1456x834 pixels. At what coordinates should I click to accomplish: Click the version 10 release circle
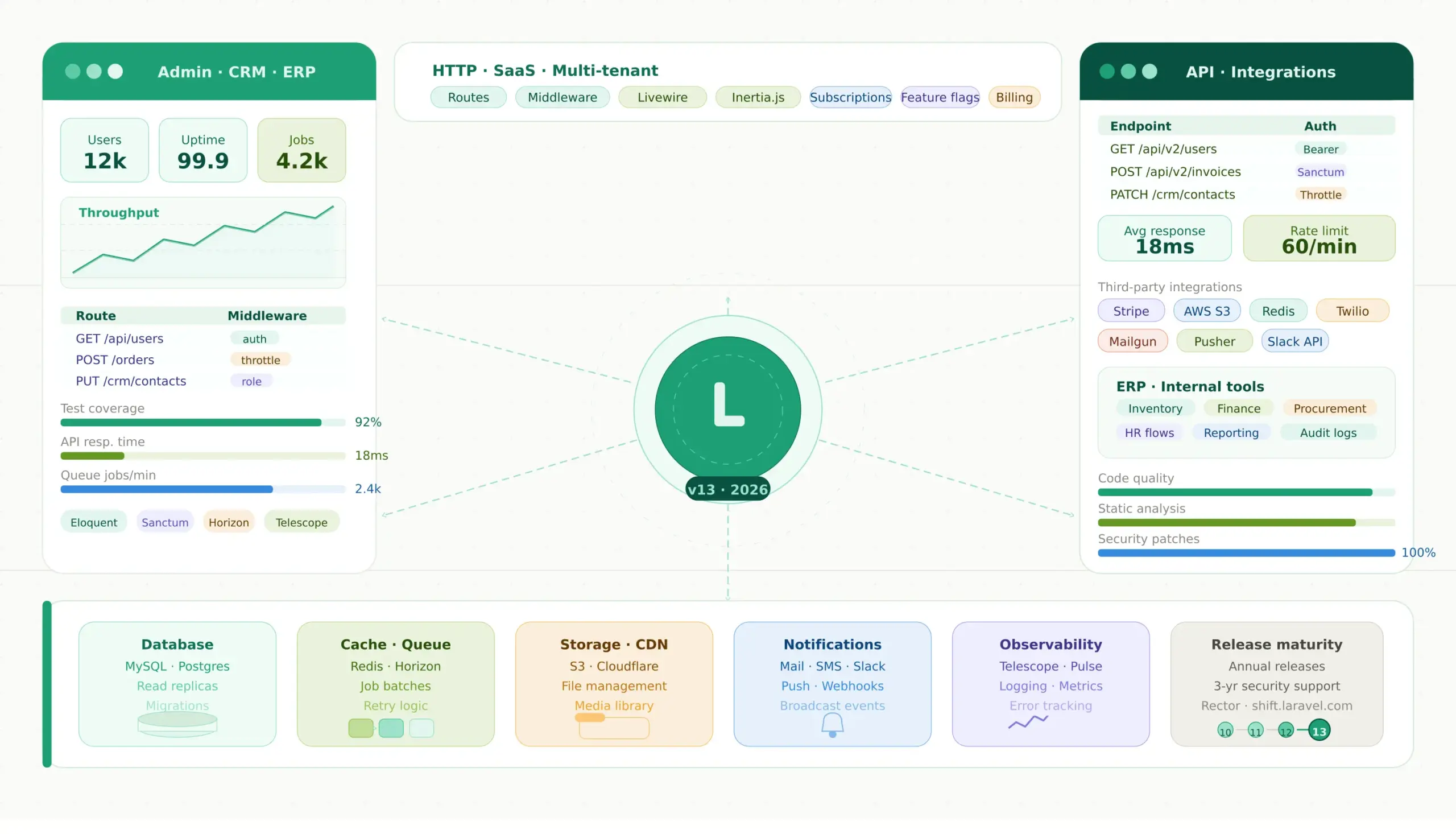tap(1225, 731)
